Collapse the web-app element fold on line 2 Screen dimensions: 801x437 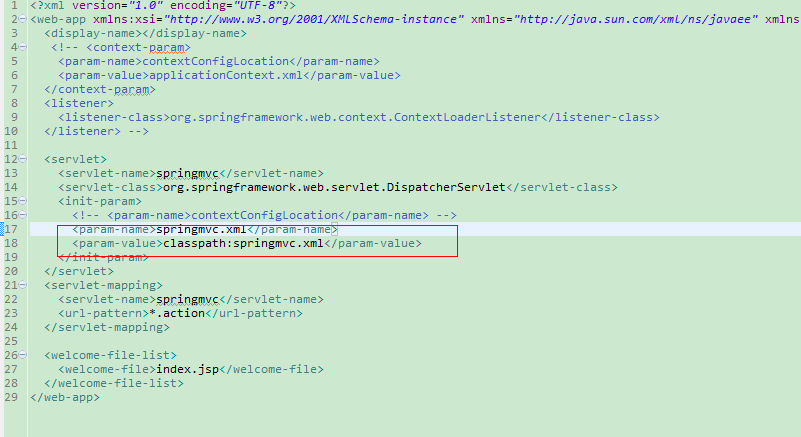22,19
